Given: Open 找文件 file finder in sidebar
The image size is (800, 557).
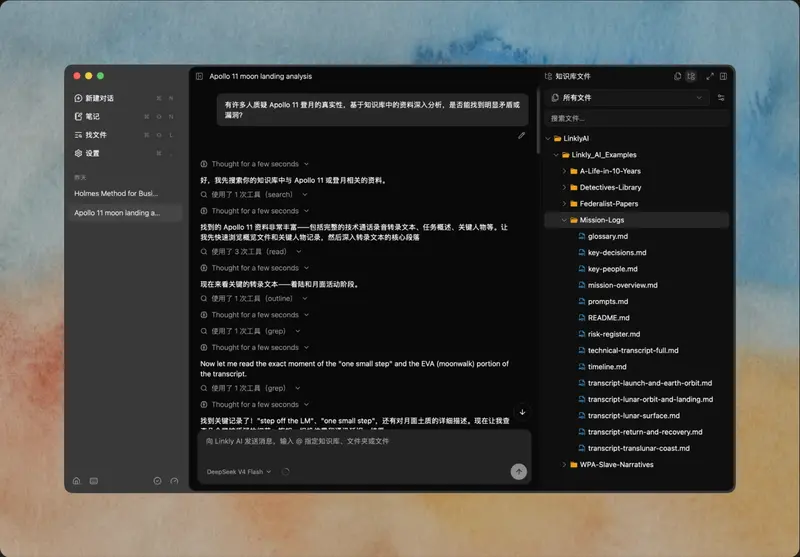Looking at the screenshot, I should 125,135.
